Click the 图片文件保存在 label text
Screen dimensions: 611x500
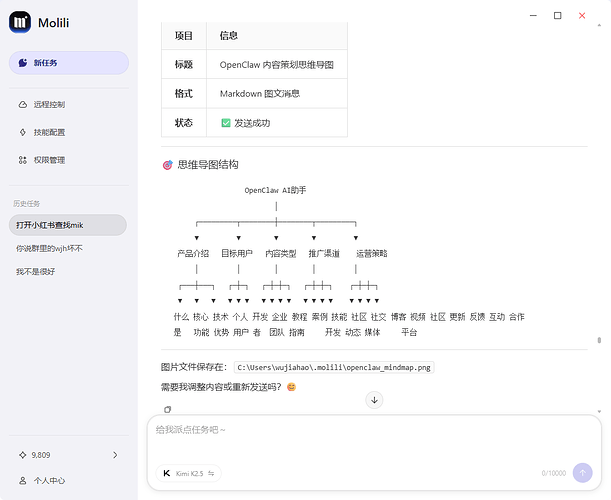(x=194, y=367)
